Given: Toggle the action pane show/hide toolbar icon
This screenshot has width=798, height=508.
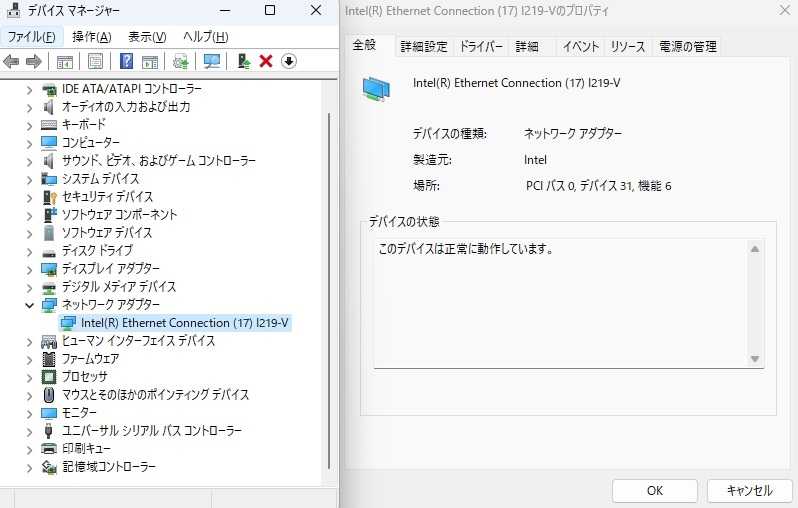Looking at the screenshot, I should [150, 62].
